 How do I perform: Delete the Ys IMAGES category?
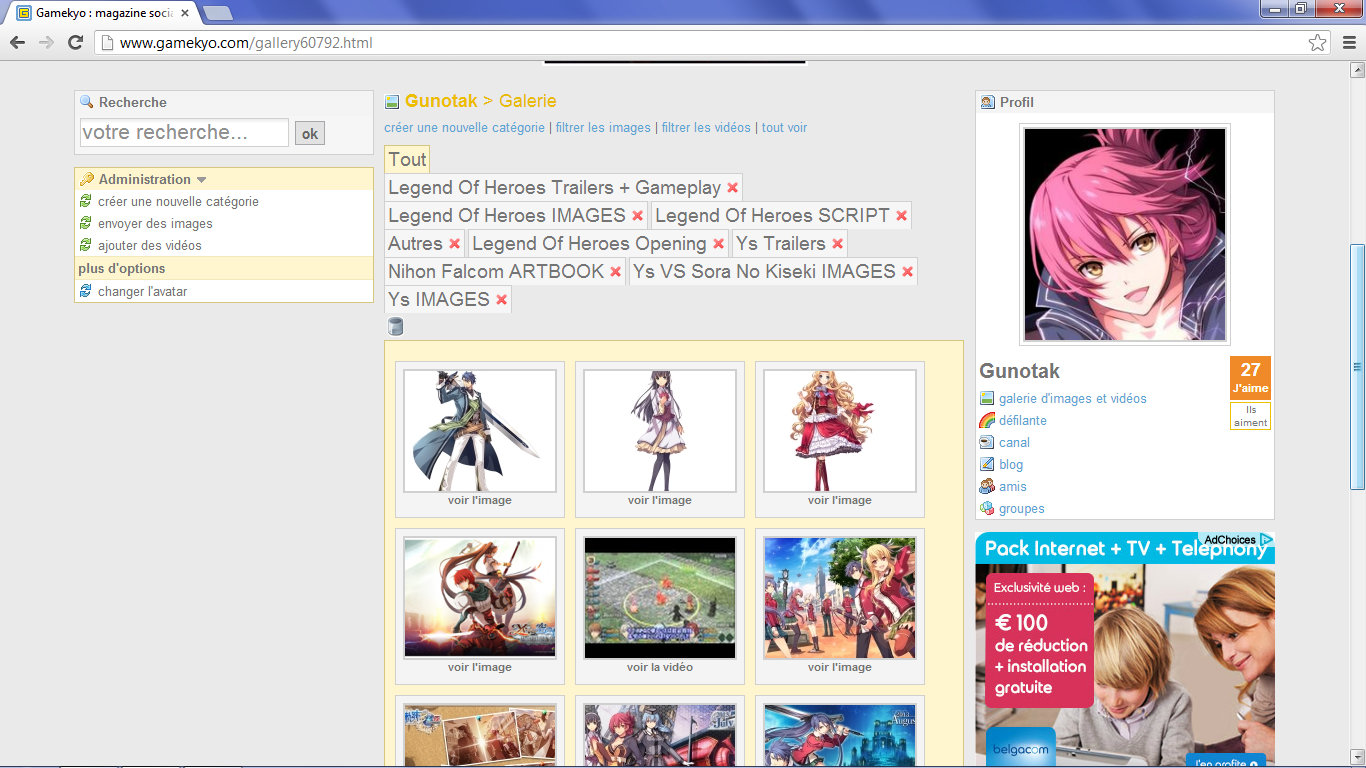[x=501, y=300]
